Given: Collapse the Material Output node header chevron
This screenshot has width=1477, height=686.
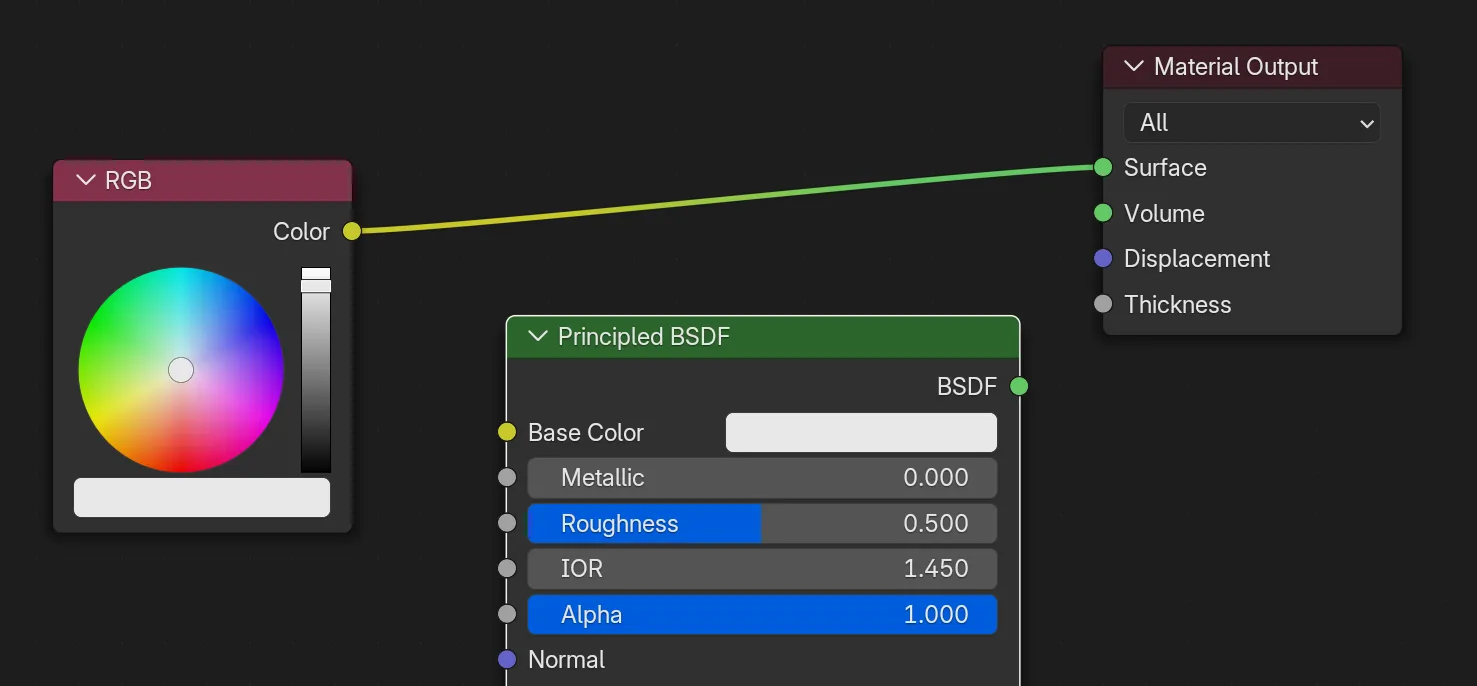Looking at the screenshot, I should [1133, 66].
